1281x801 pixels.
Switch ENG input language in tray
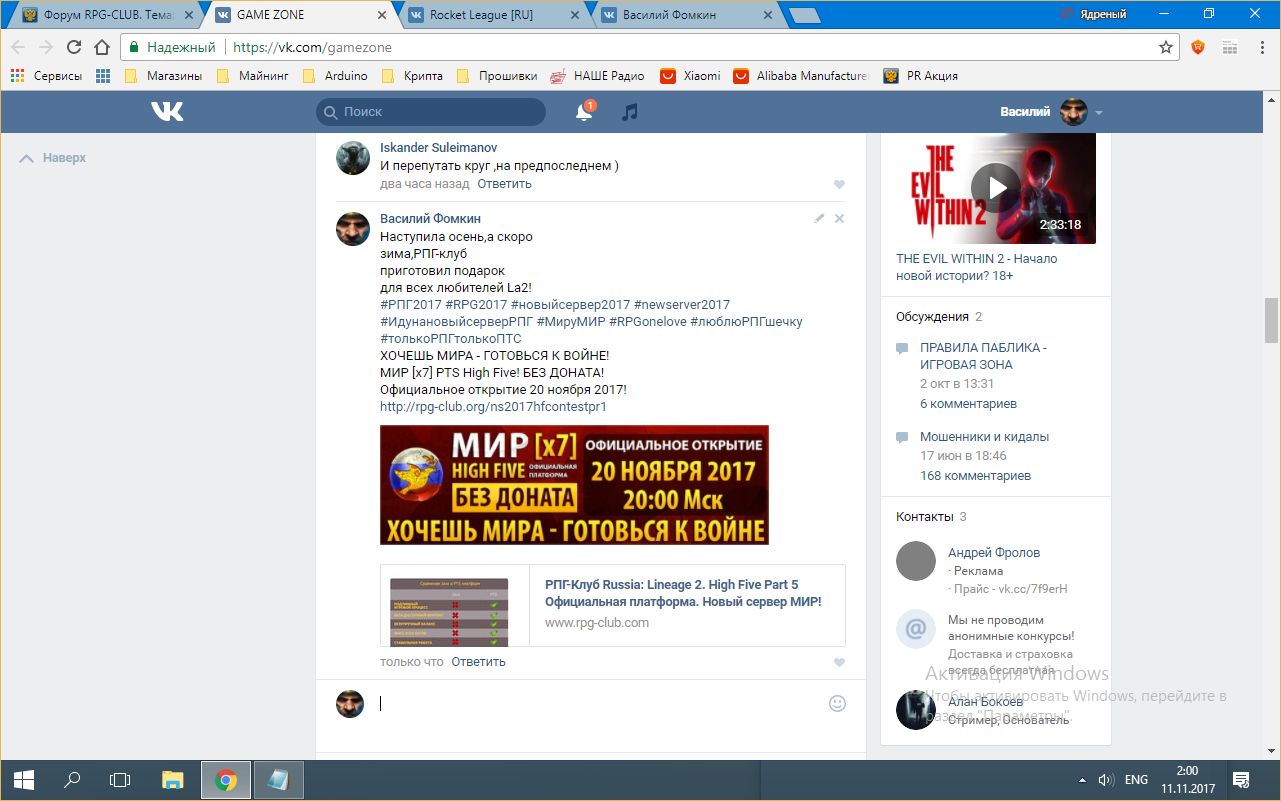pyautogui.click(x=1136, y=780)
